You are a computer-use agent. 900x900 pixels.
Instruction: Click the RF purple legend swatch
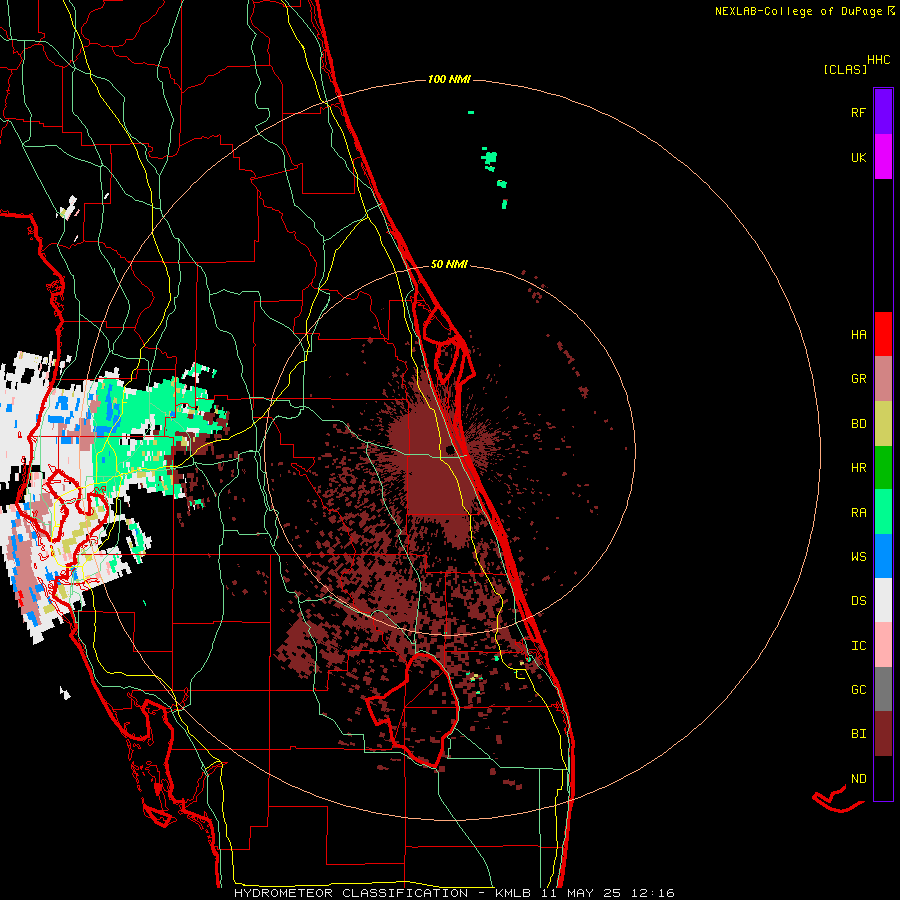point(883,112)
